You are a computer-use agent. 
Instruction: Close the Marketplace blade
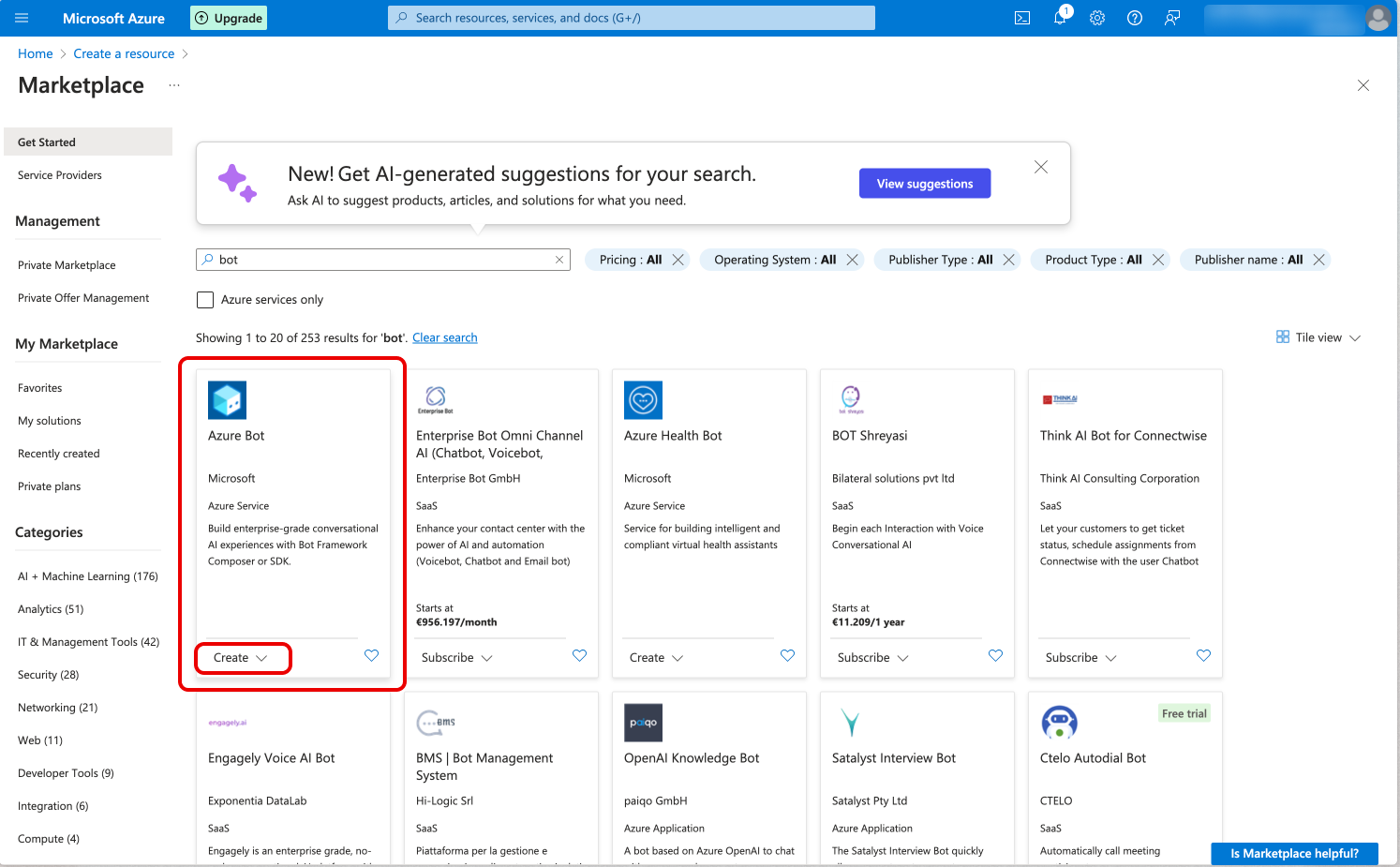1363,85
